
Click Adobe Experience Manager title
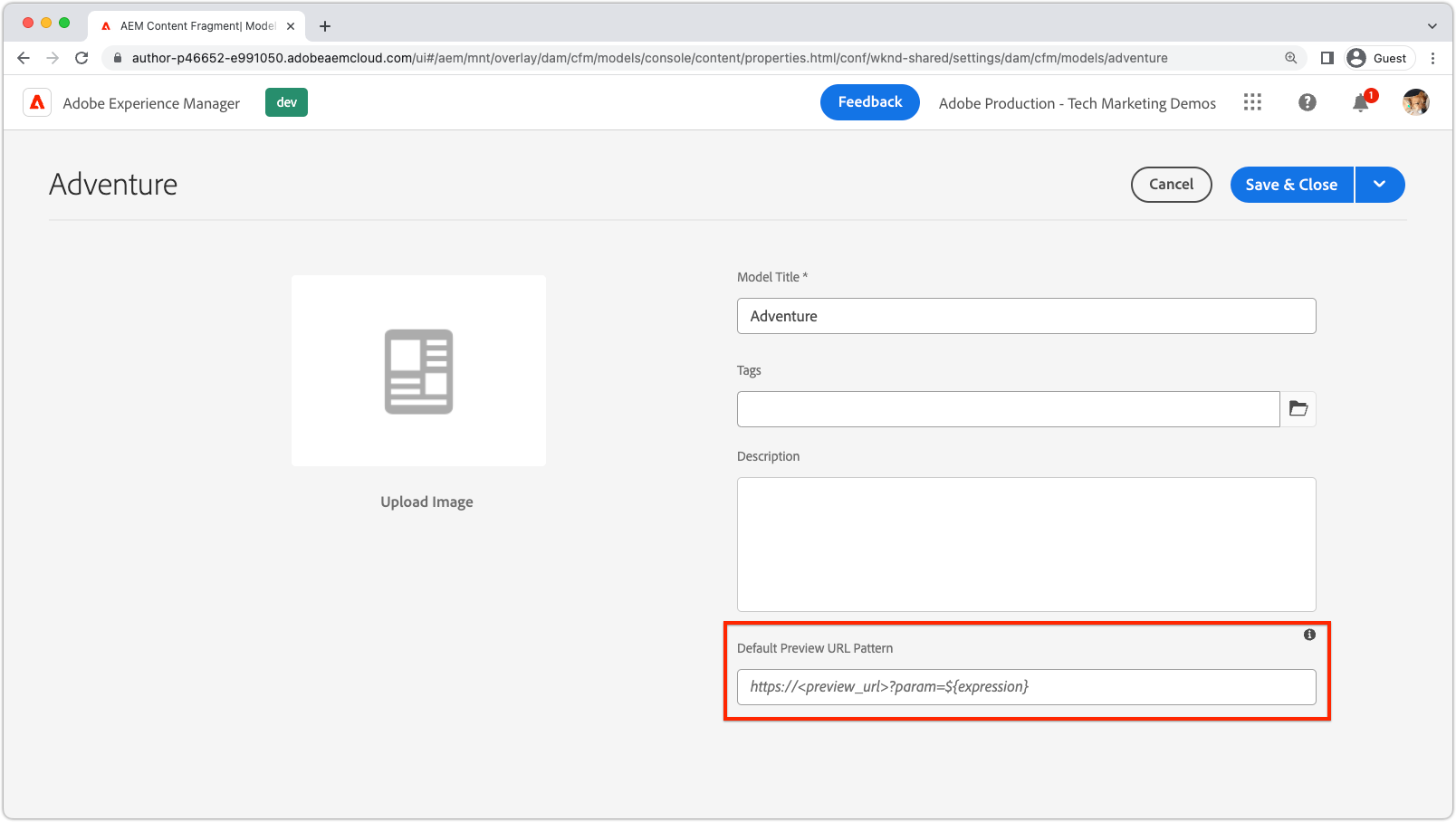point(151,103)
